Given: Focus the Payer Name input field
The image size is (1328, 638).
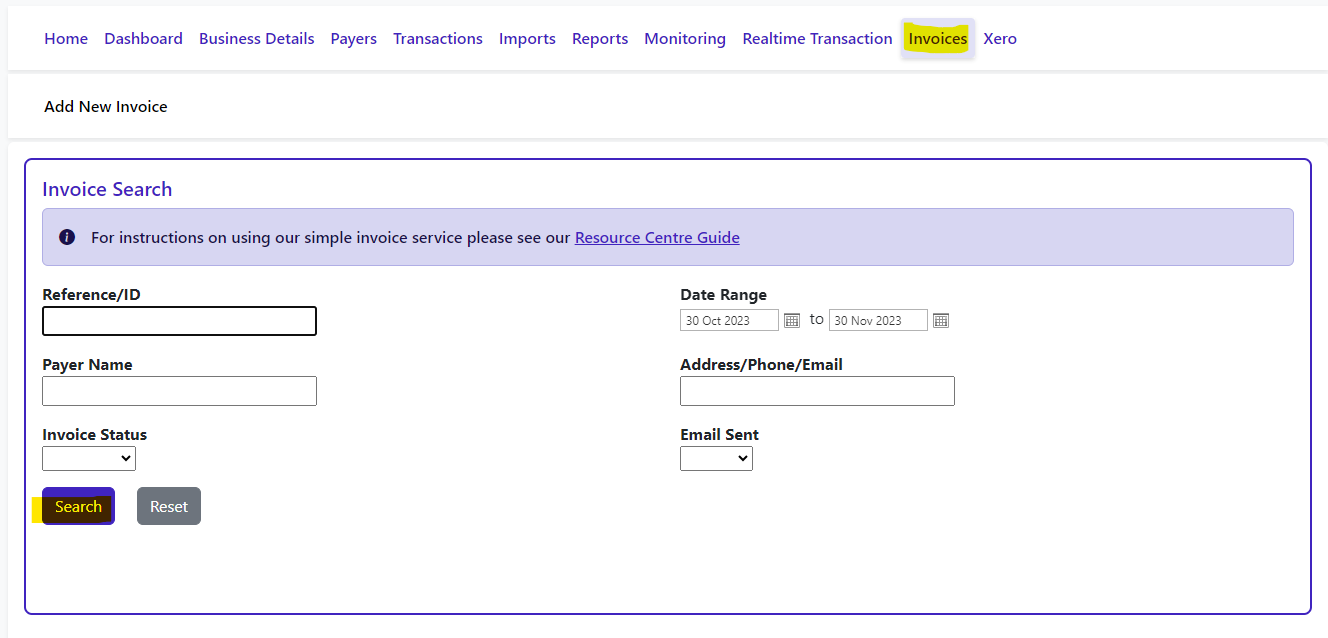Looking at the screenshot, I should click(x=179, y=391).
